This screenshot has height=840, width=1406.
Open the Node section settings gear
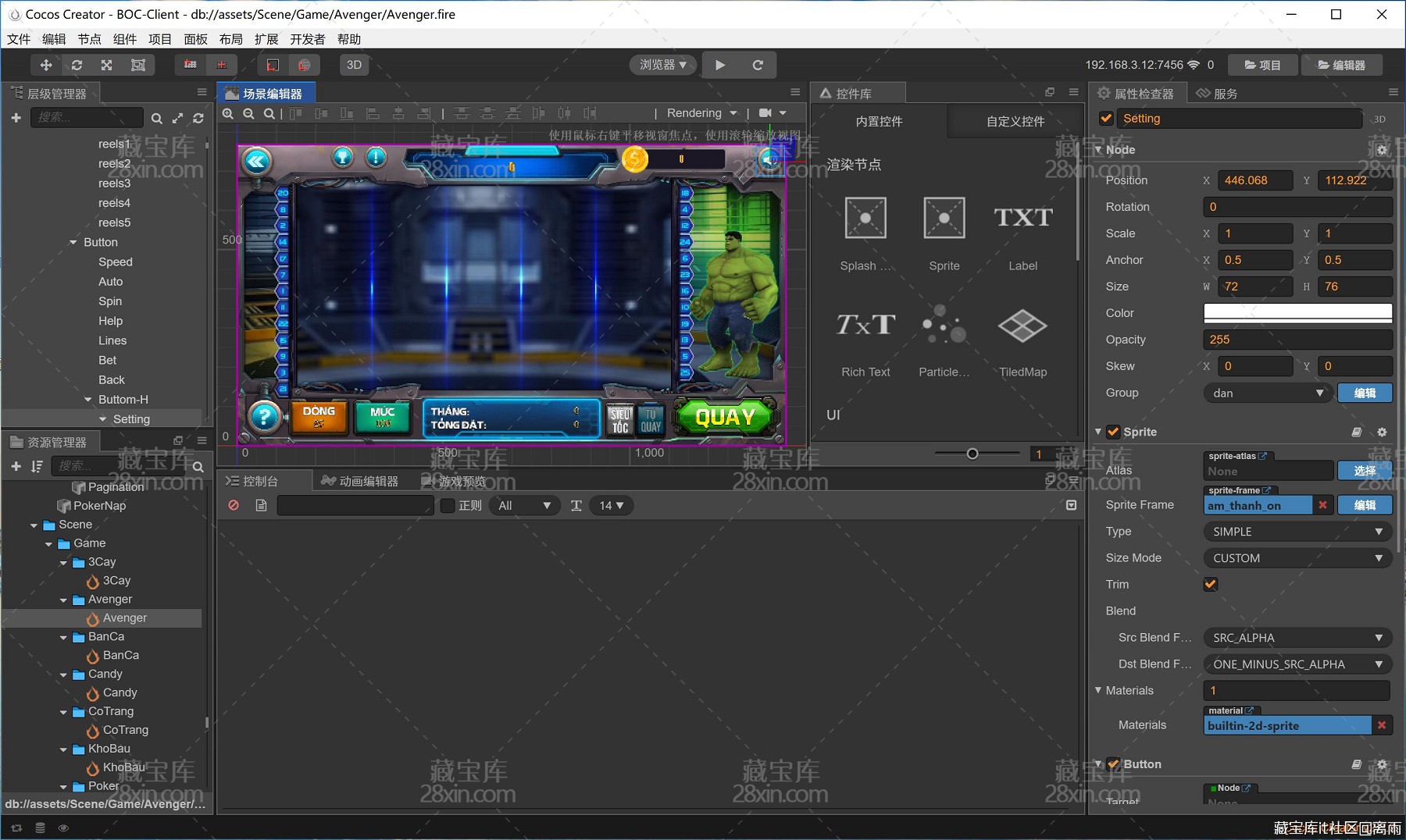coord(1382,149)
